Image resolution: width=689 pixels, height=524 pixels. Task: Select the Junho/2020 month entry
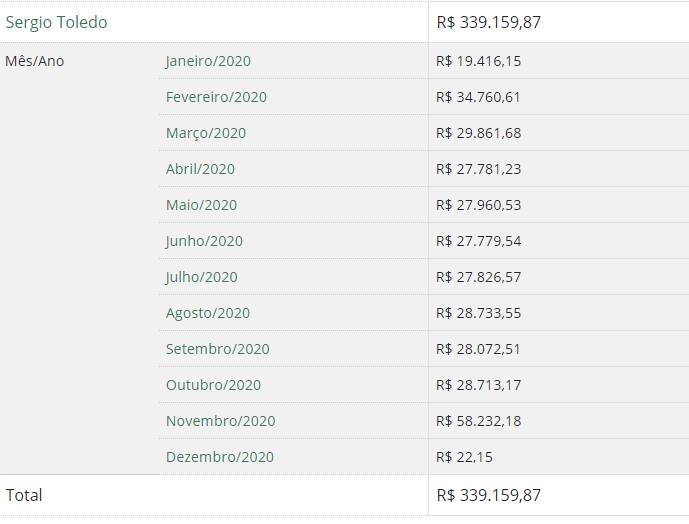click(x=204, y=241)
